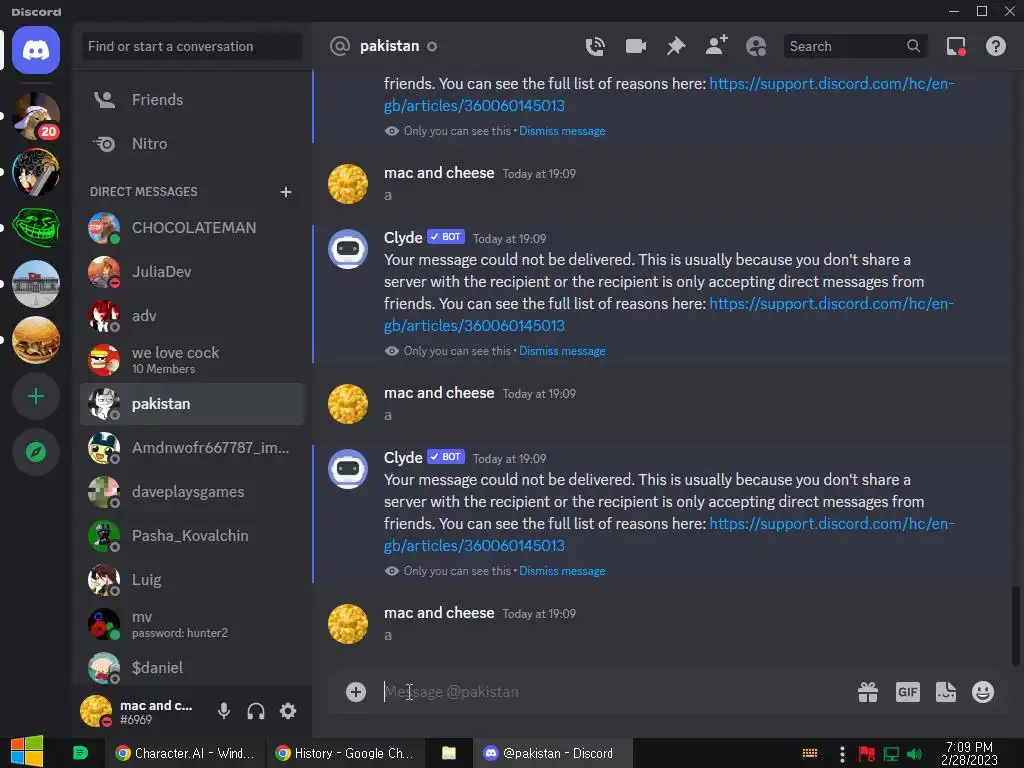Start a voice call with pakistan

pos(595,46)
